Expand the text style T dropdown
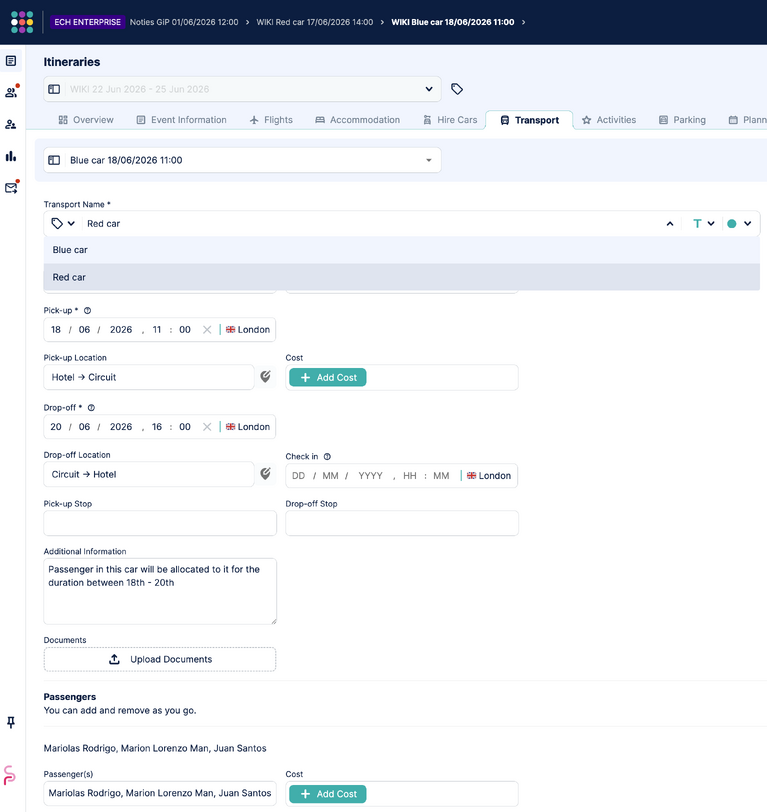The height and width of the screenshot is (812, 767). tap(704, 223)
